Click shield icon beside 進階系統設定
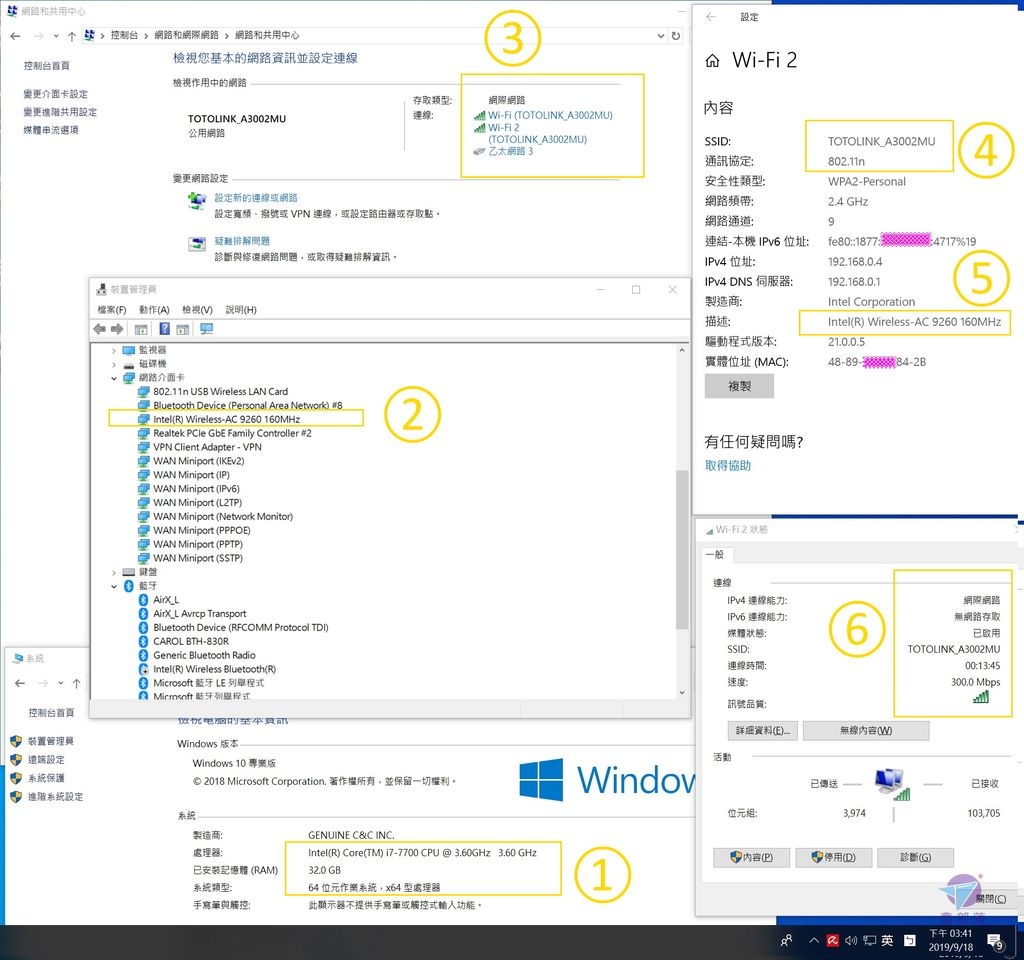1024x960 pixels. click(16, 797)
